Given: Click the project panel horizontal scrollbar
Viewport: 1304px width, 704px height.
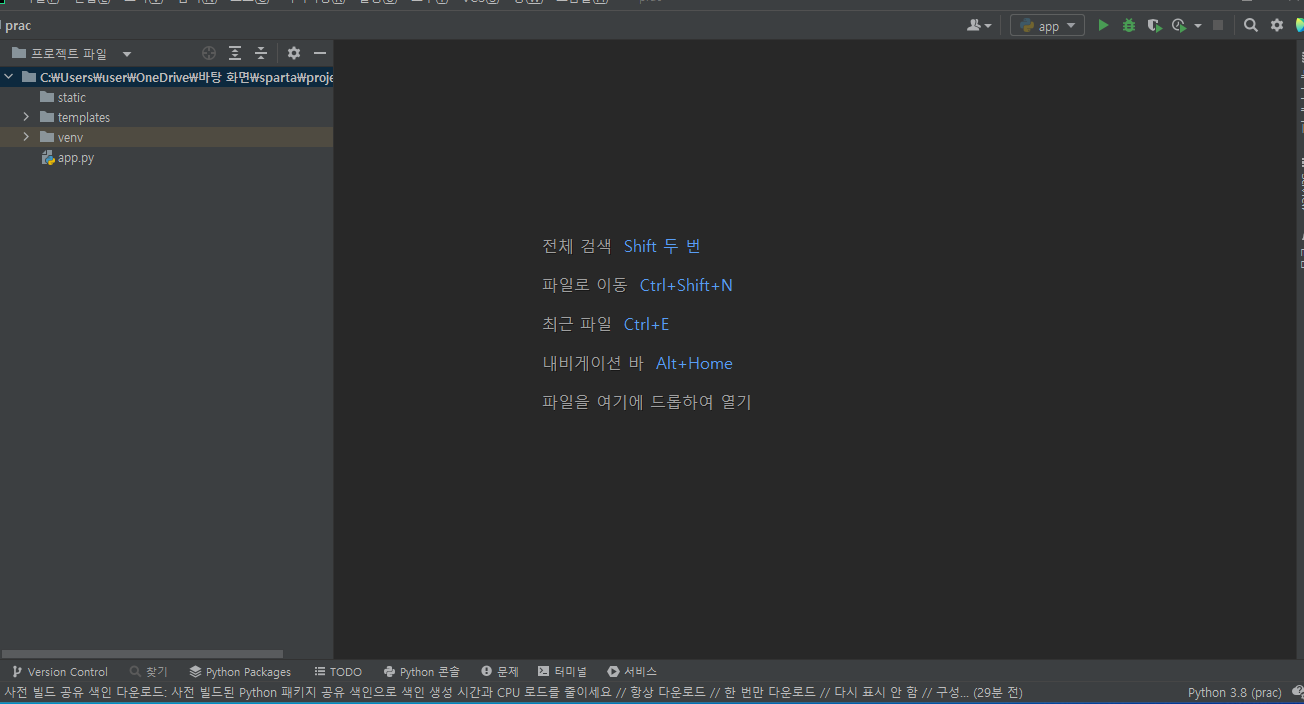Looking at the screenshot, I should [142, 654].
